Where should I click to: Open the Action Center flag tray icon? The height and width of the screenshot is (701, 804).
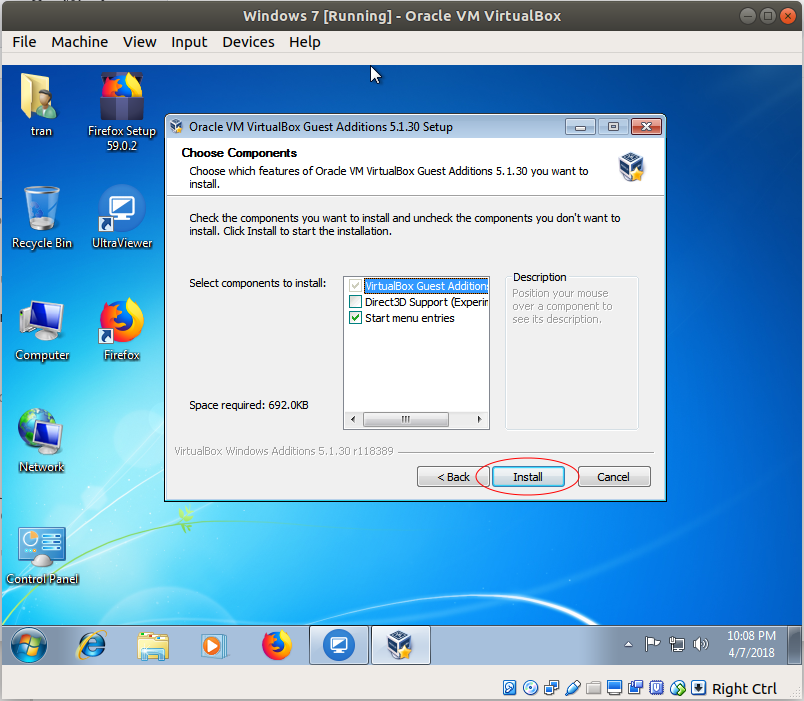click(652, 644)
